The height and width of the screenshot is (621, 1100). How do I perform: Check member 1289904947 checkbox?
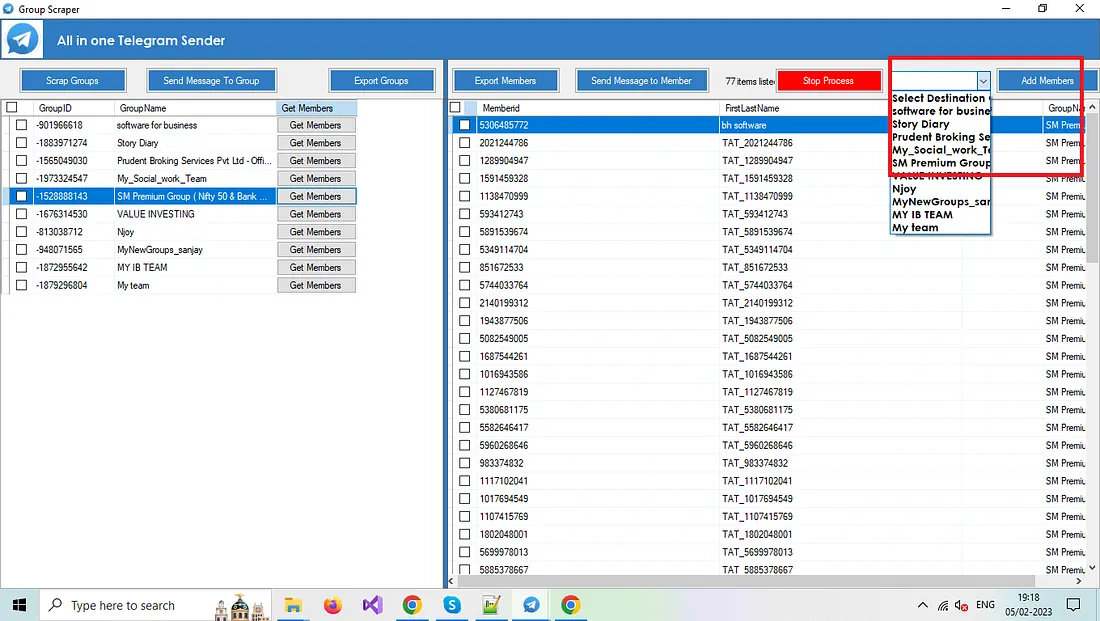[464, 160]
